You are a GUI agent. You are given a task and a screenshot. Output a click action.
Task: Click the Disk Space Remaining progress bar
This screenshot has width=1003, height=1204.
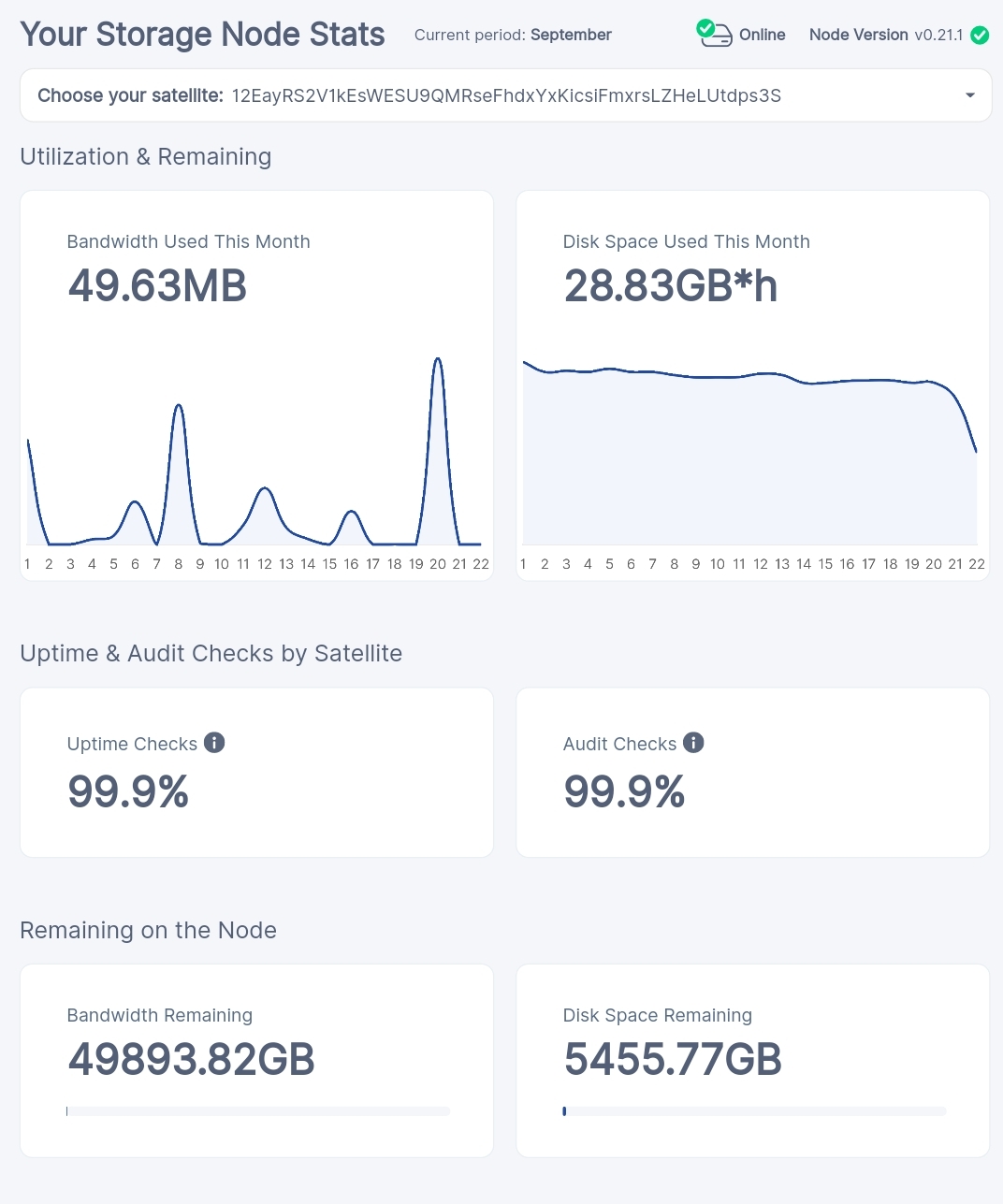point(754,1111)
